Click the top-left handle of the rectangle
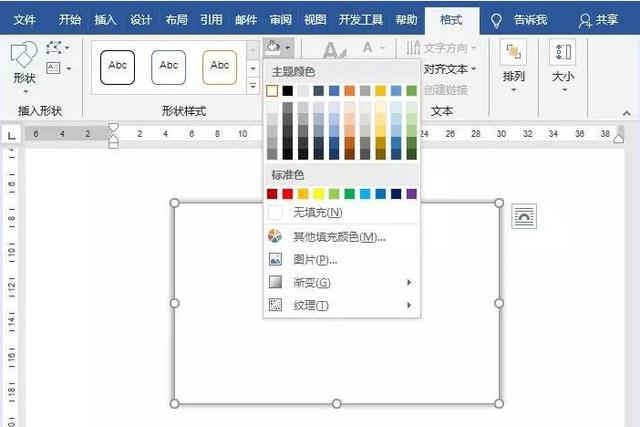 pos(174,203)
